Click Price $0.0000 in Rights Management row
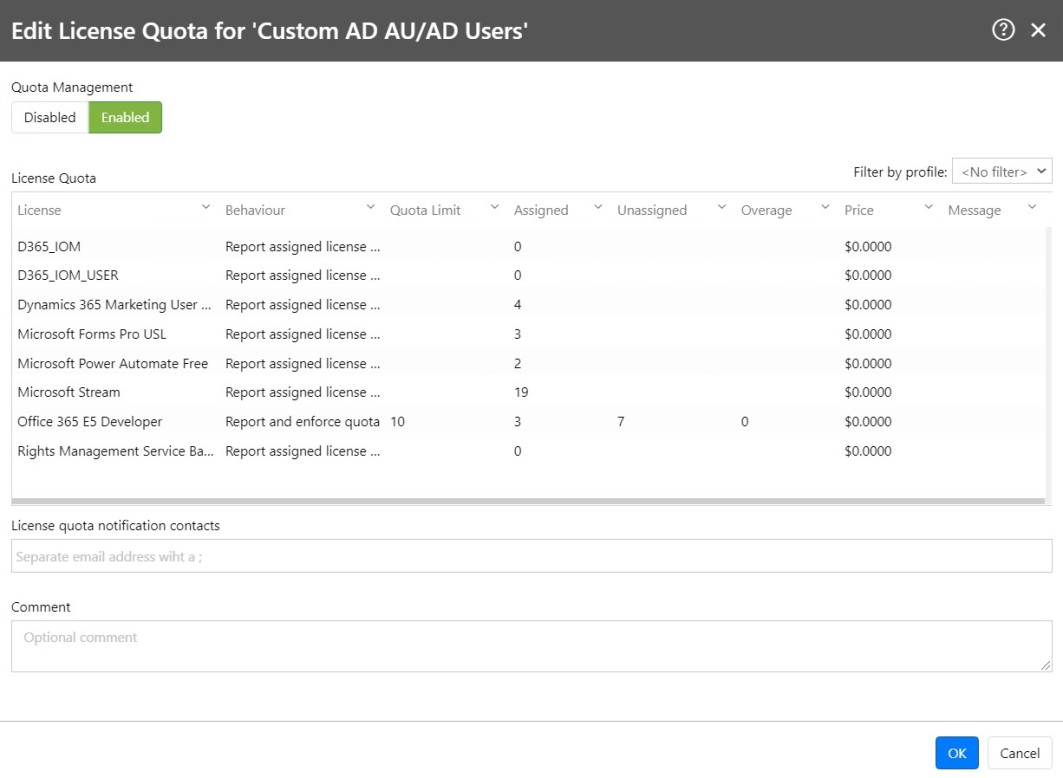 [868, 451]
